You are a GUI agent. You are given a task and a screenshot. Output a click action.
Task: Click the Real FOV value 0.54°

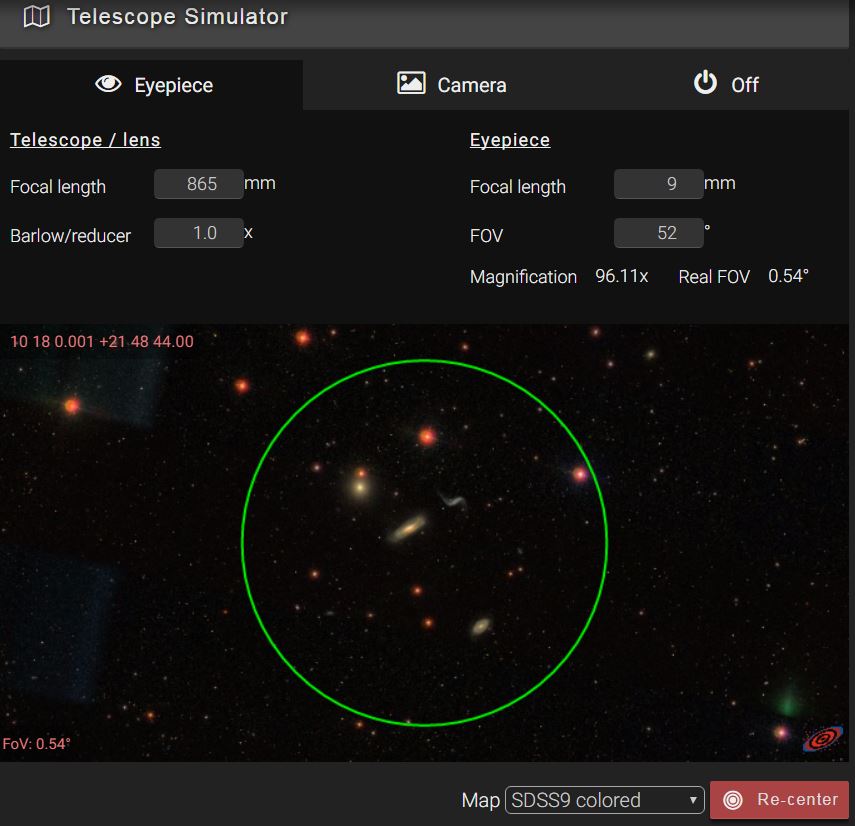pyautogui.click(x=788, y=276)
